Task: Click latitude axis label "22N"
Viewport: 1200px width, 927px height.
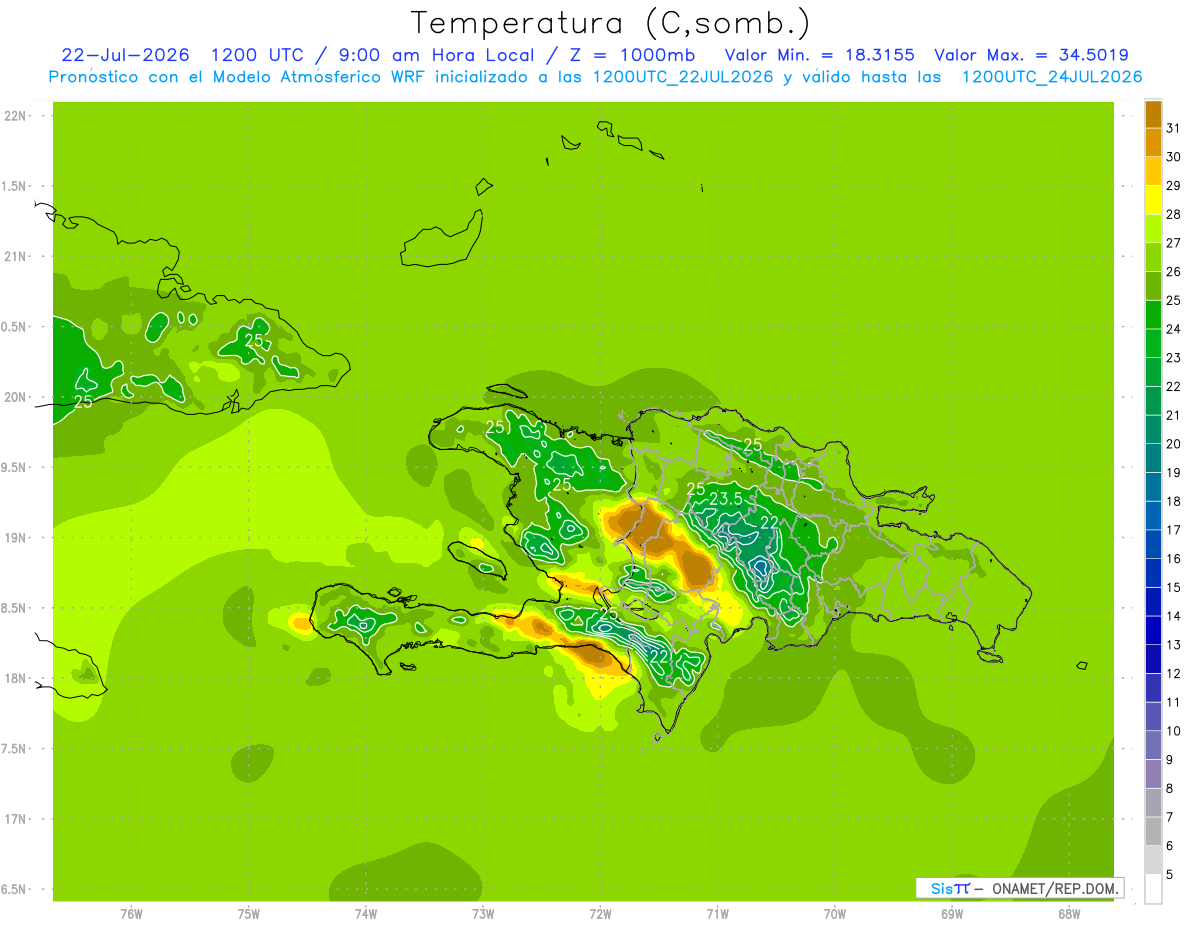Action: coord(15,116)
